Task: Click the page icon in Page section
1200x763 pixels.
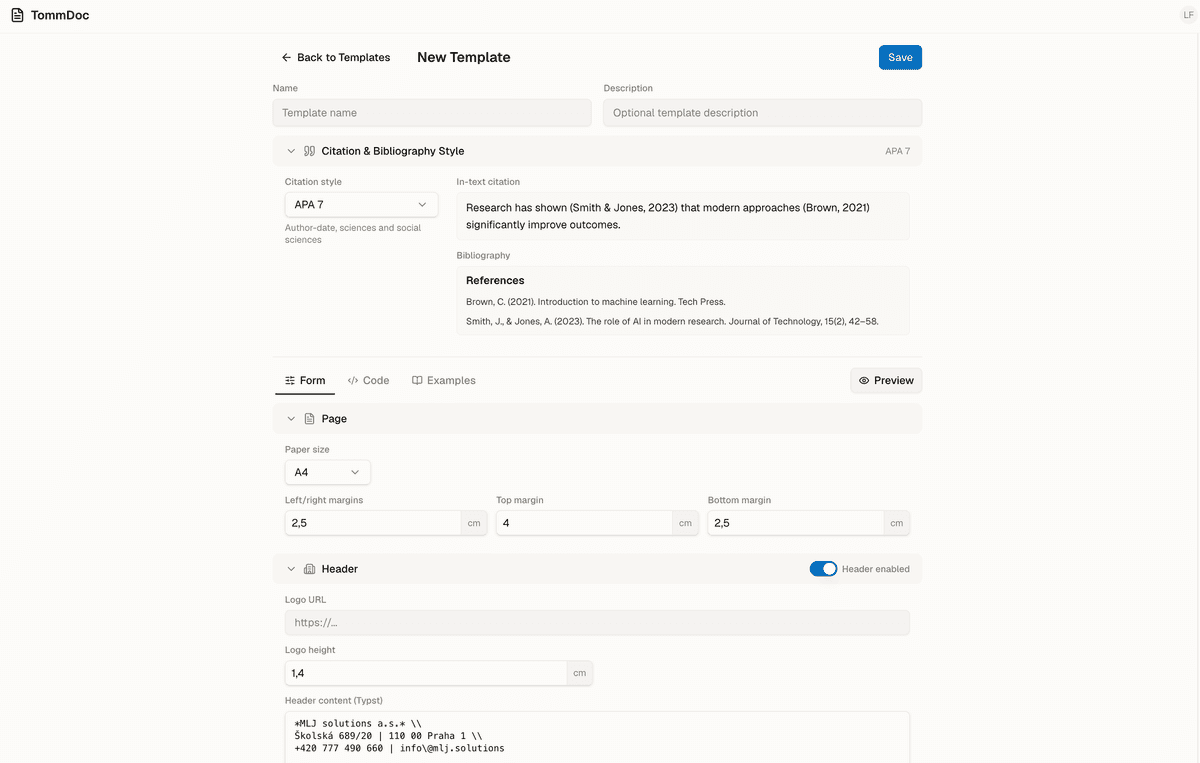Action: tap(309, 419)
